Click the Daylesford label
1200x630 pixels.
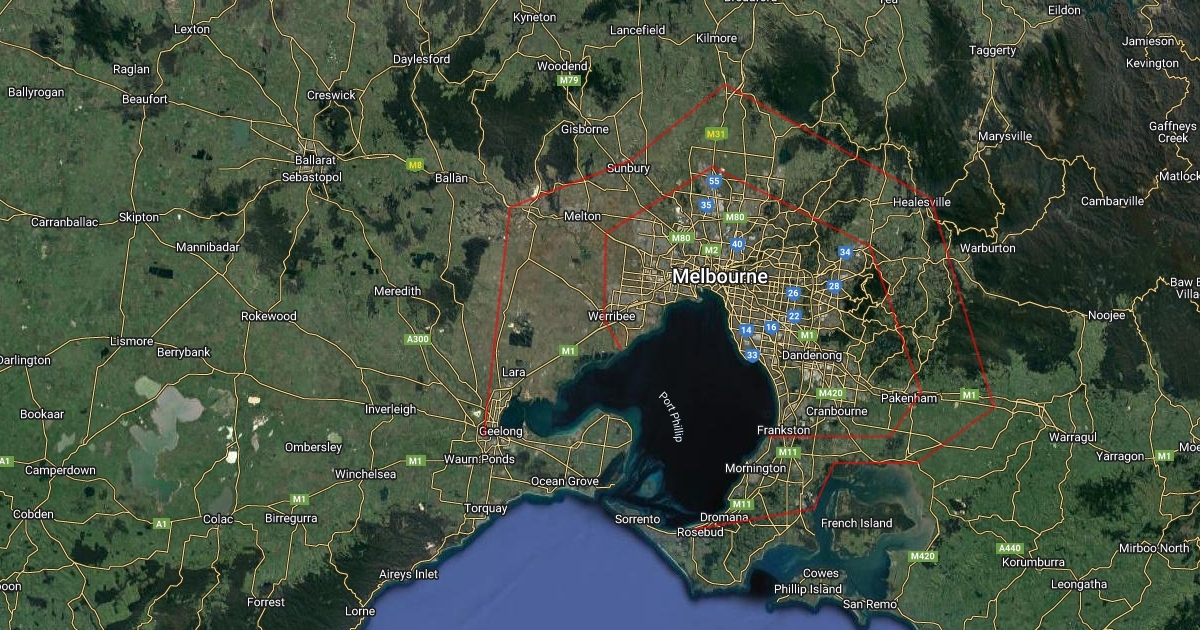pos(421,59)
